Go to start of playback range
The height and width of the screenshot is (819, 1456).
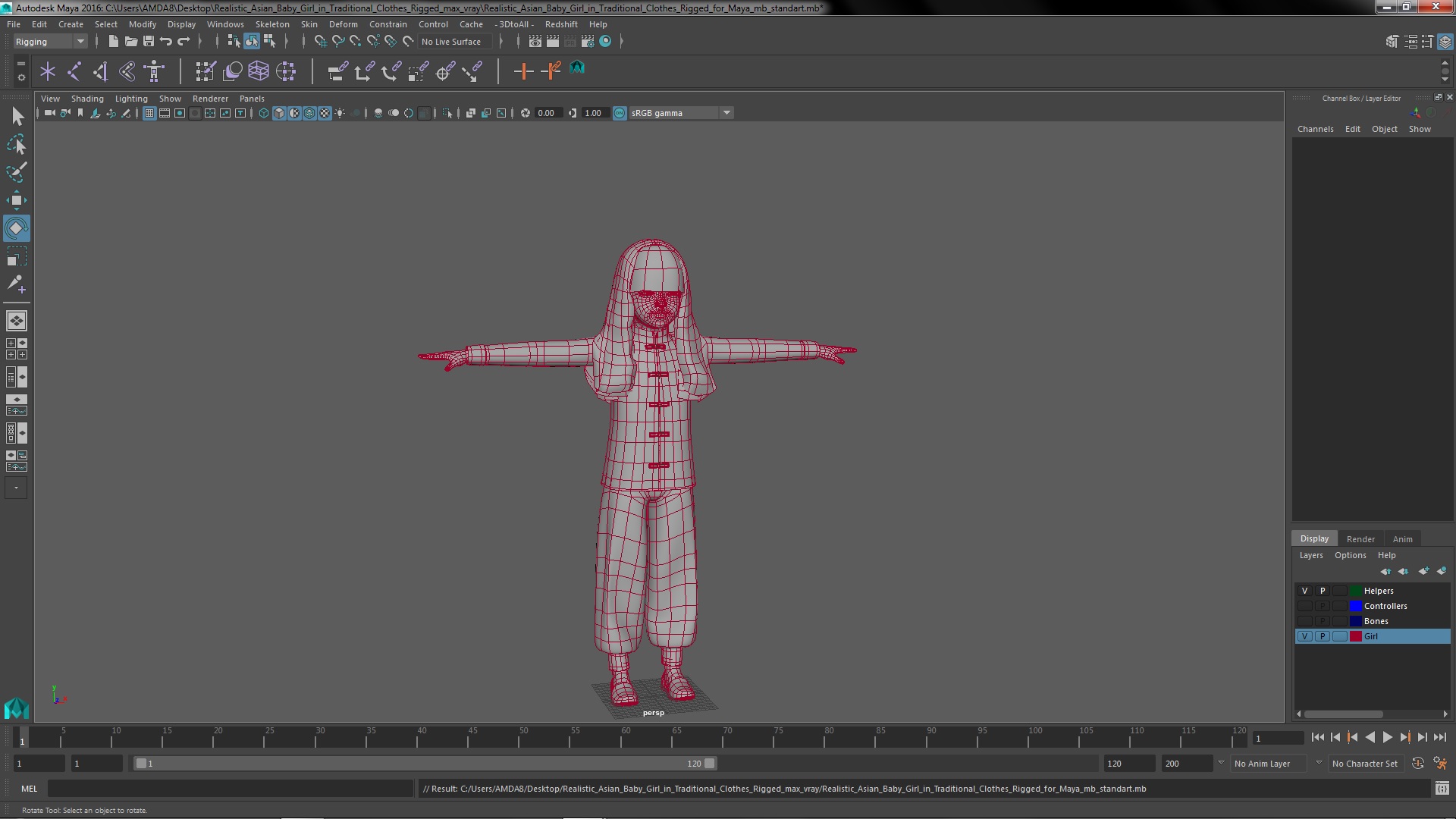[x=1317, y=737]
